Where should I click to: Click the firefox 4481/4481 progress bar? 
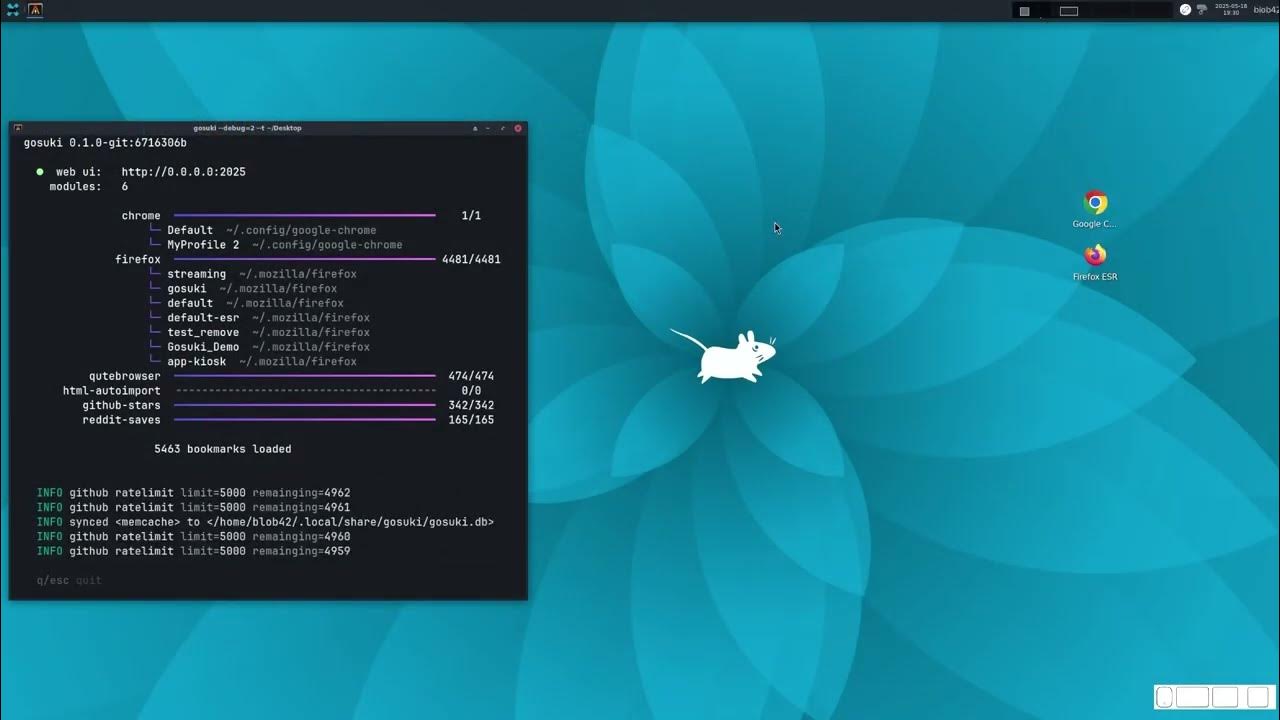[x=304, y=259]
